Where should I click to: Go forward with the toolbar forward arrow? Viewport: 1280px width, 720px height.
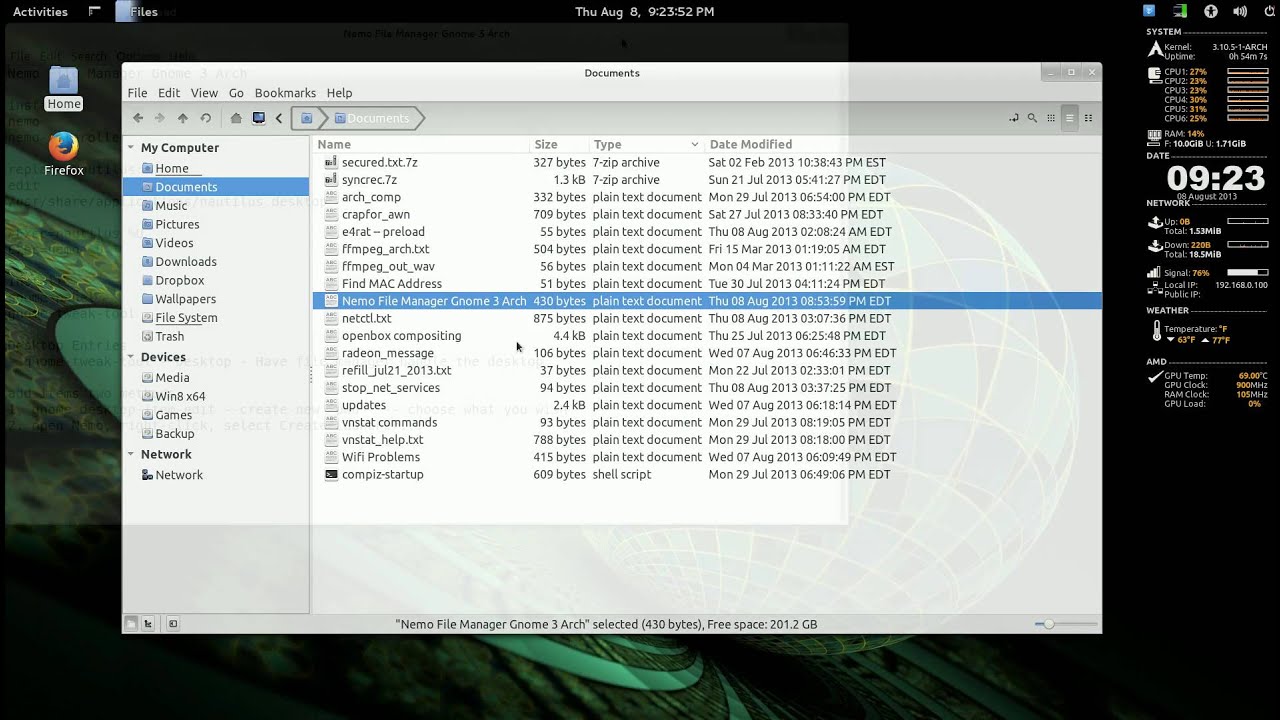coord(160,118)
